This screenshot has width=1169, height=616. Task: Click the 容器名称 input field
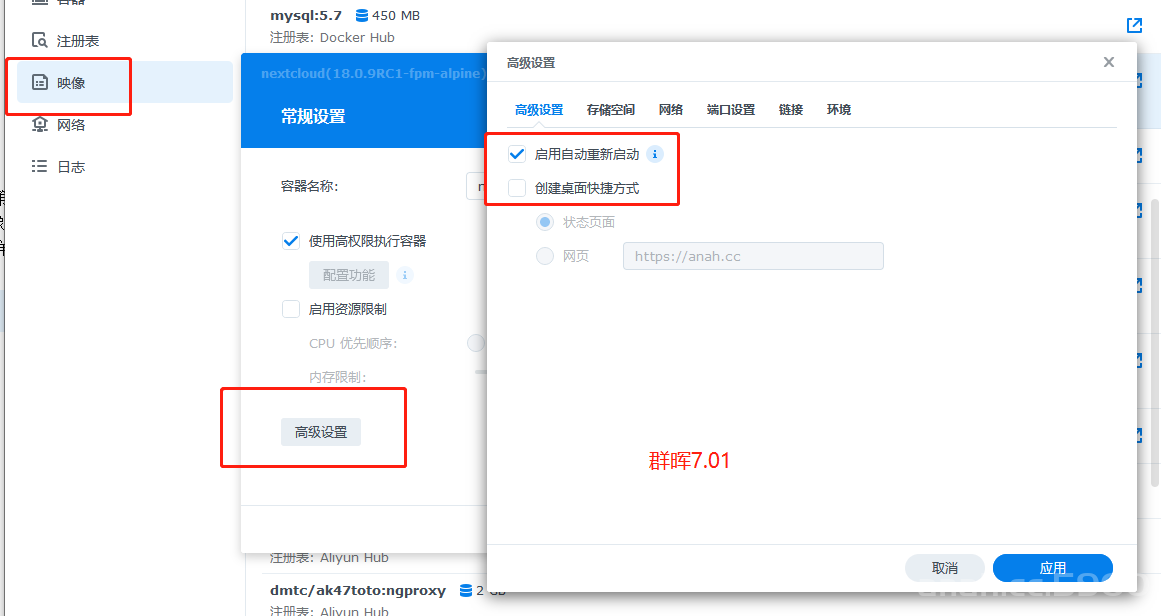pos(476,186)
